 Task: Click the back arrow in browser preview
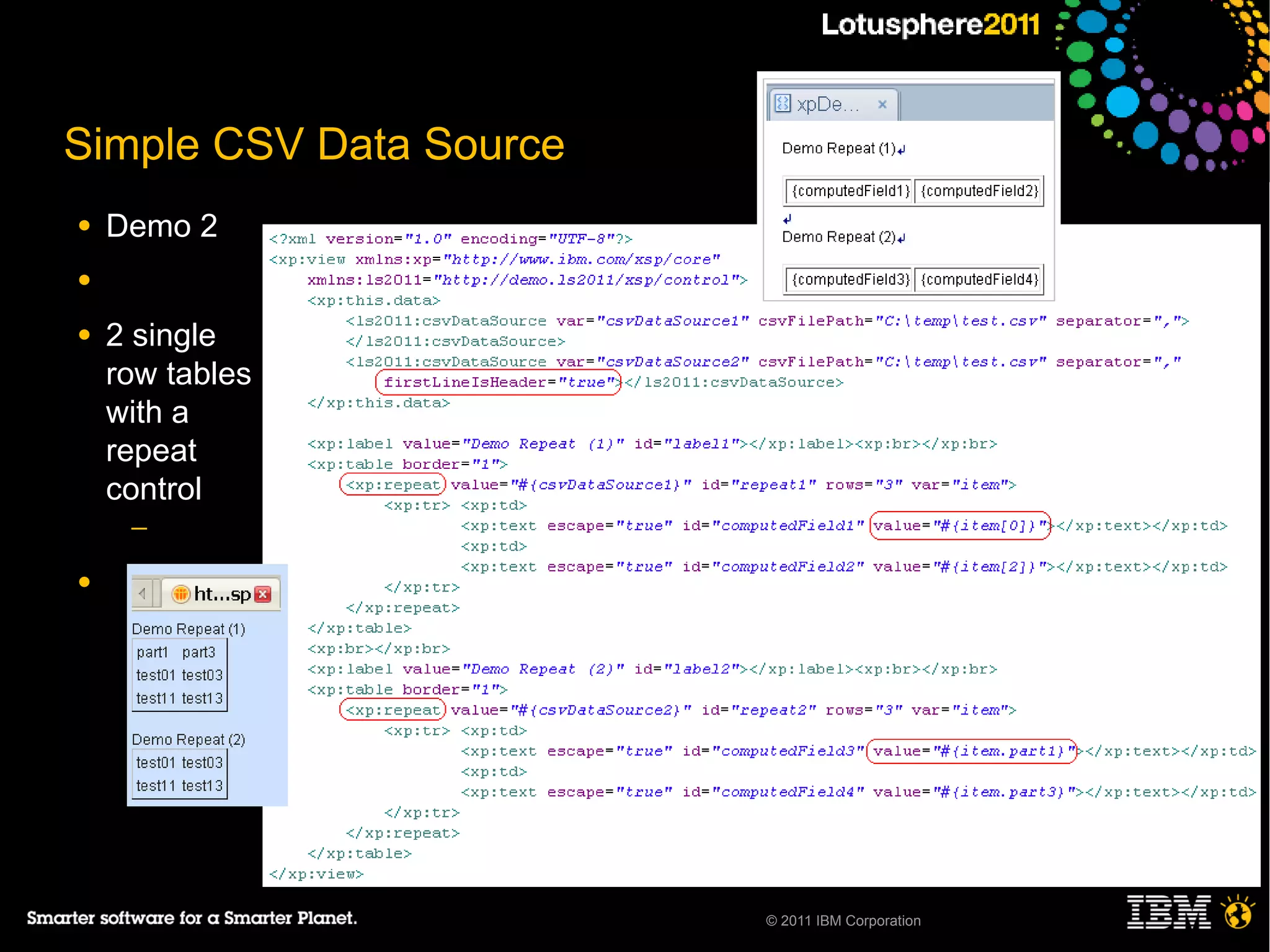(142, 594)
